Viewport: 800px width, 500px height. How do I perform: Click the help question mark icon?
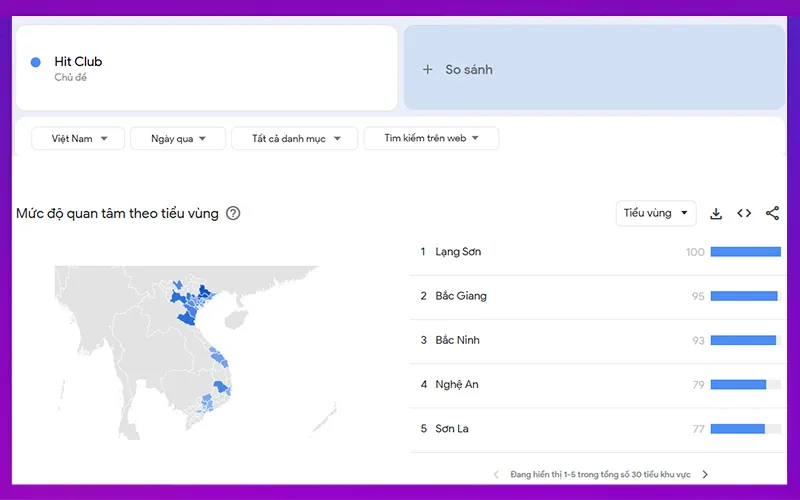(x=233, y=213)
